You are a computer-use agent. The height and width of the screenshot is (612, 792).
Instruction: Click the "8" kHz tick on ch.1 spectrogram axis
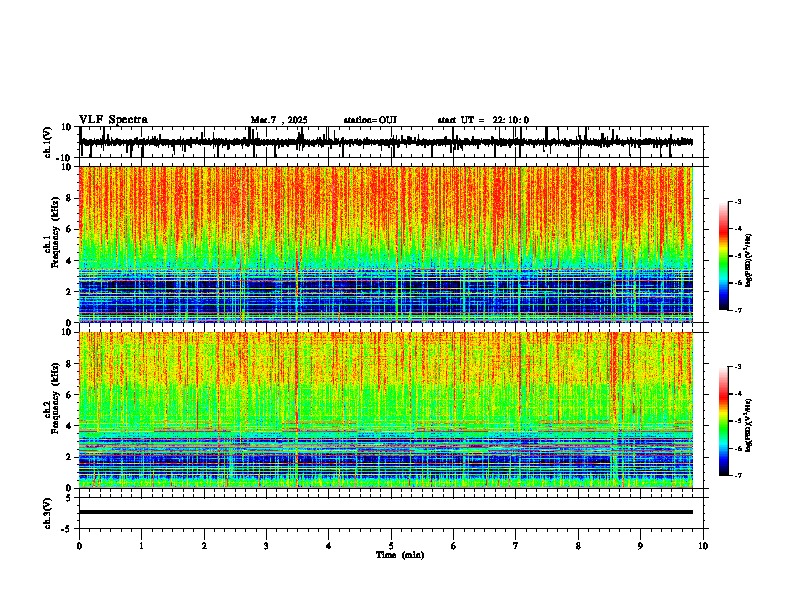pyautogui.click(x=69, y=198)
